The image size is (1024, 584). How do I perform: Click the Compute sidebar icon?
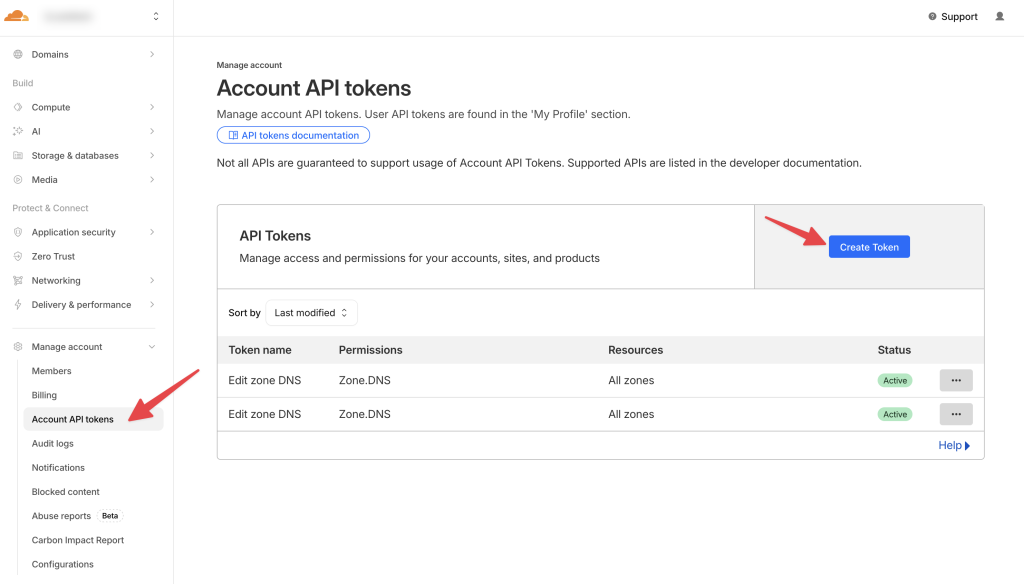pyautogui.click(x=18, y=107)
